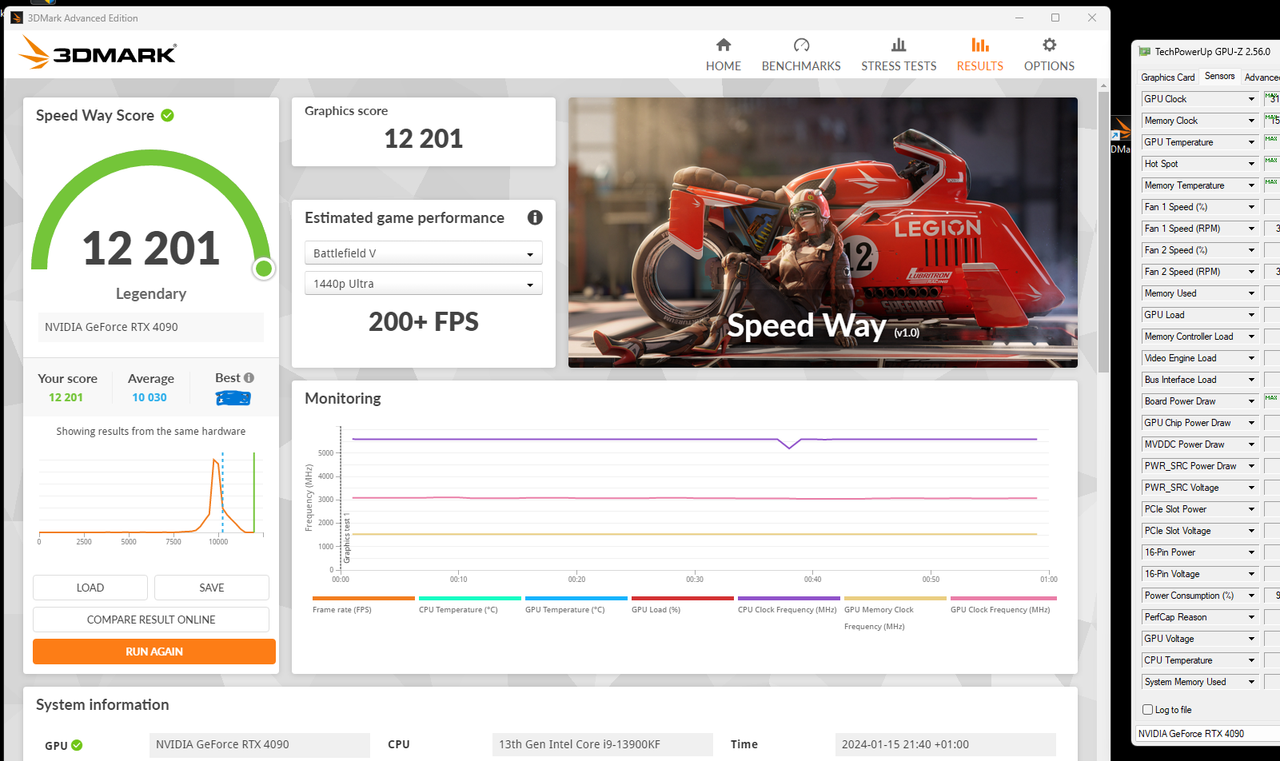Click the Legendary rating label
Viewport: 1280px width, 761px height.
pos(151,294)
